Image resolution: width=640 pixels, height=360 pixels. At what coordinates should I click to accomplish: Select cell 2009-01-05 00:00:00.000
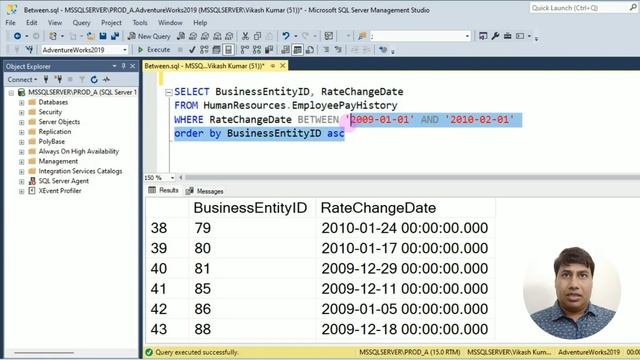click(x=404, y=309)
